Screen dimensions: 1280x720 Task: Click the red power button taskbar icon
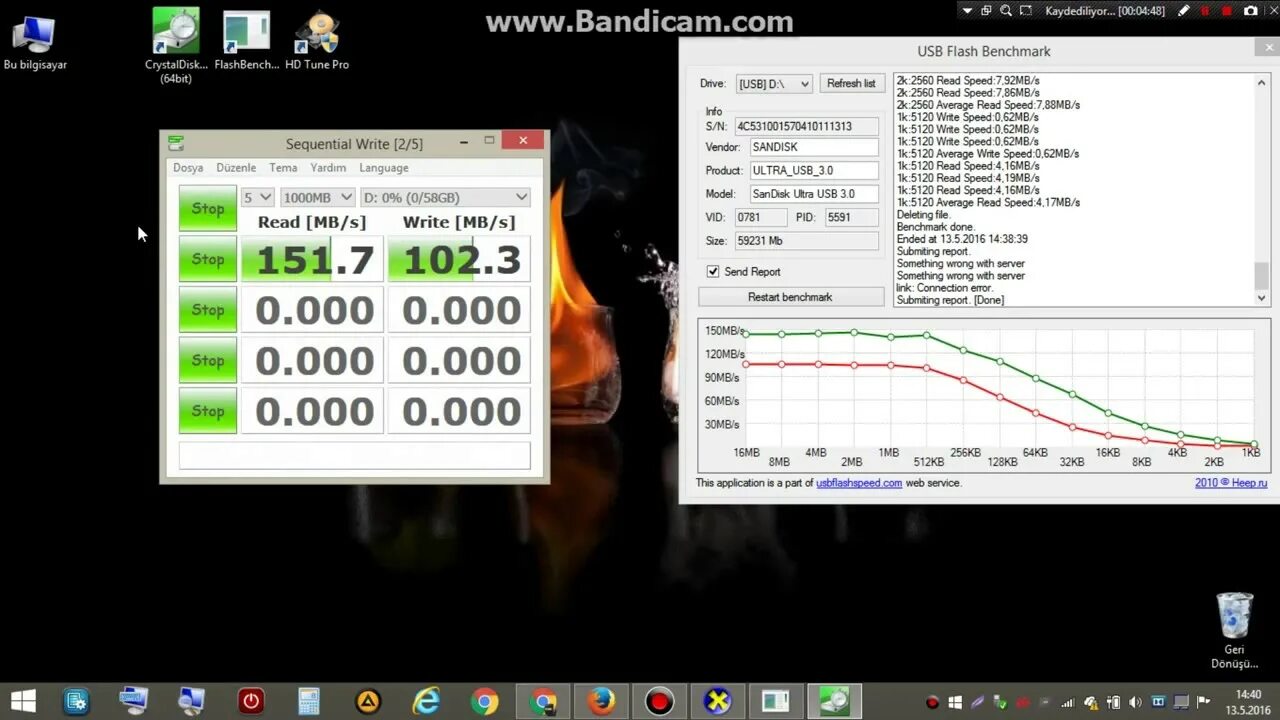point(251,701)
